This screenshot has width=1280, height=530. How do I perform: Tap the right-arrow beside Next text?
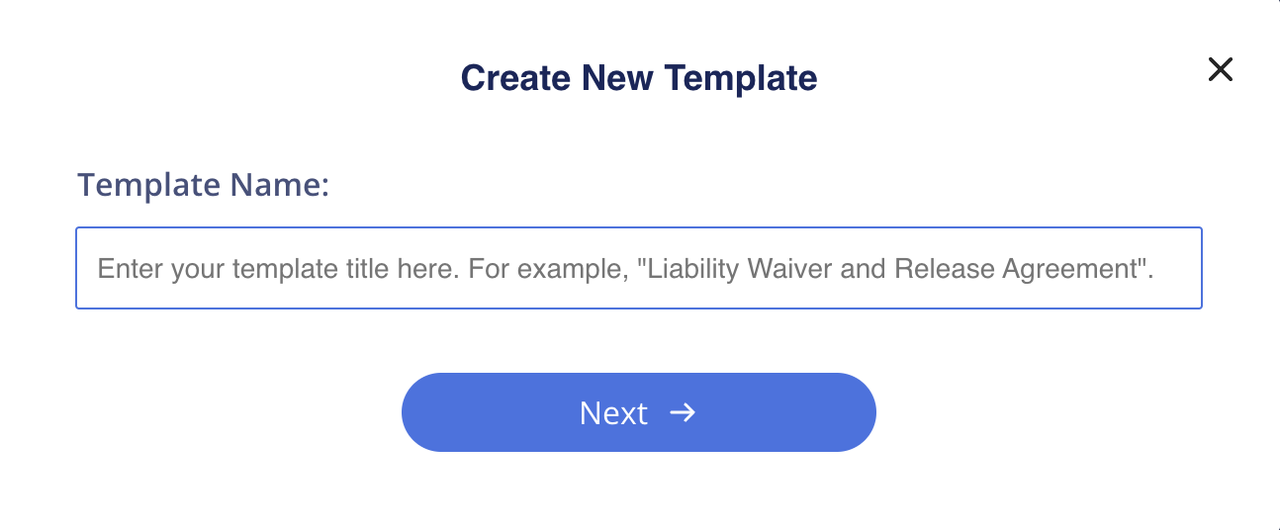[682, 412]
